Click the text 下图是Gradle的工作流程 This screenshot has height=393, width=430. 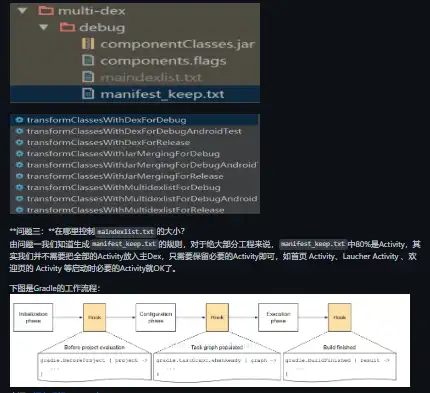click(x=55, y=288)
